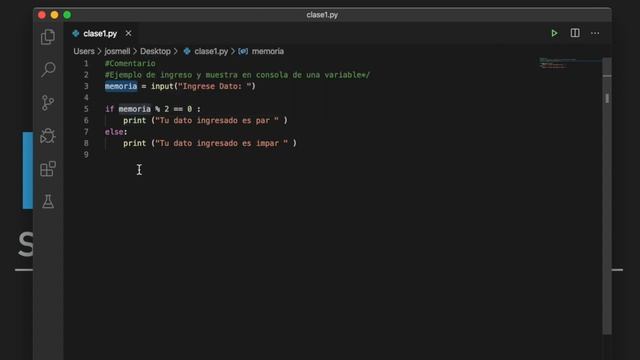This screenshot has height=360, width=640.
Task: Click print on line 6
Action: coord(134,120)
